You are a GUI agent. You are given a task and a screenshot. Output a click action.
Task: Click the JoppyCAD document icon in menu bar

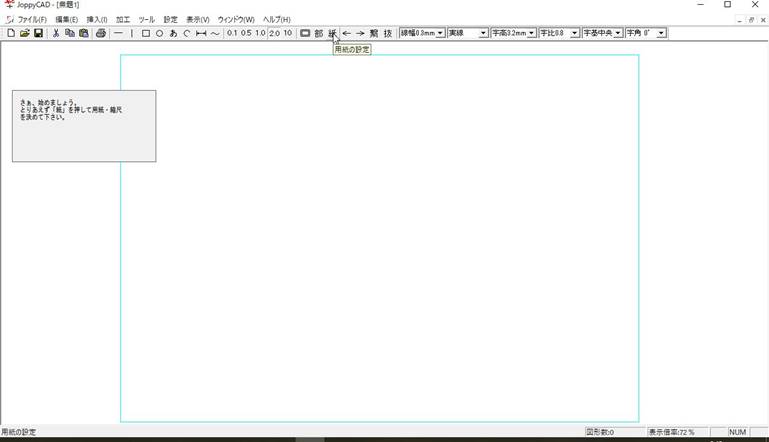(9, 20)
